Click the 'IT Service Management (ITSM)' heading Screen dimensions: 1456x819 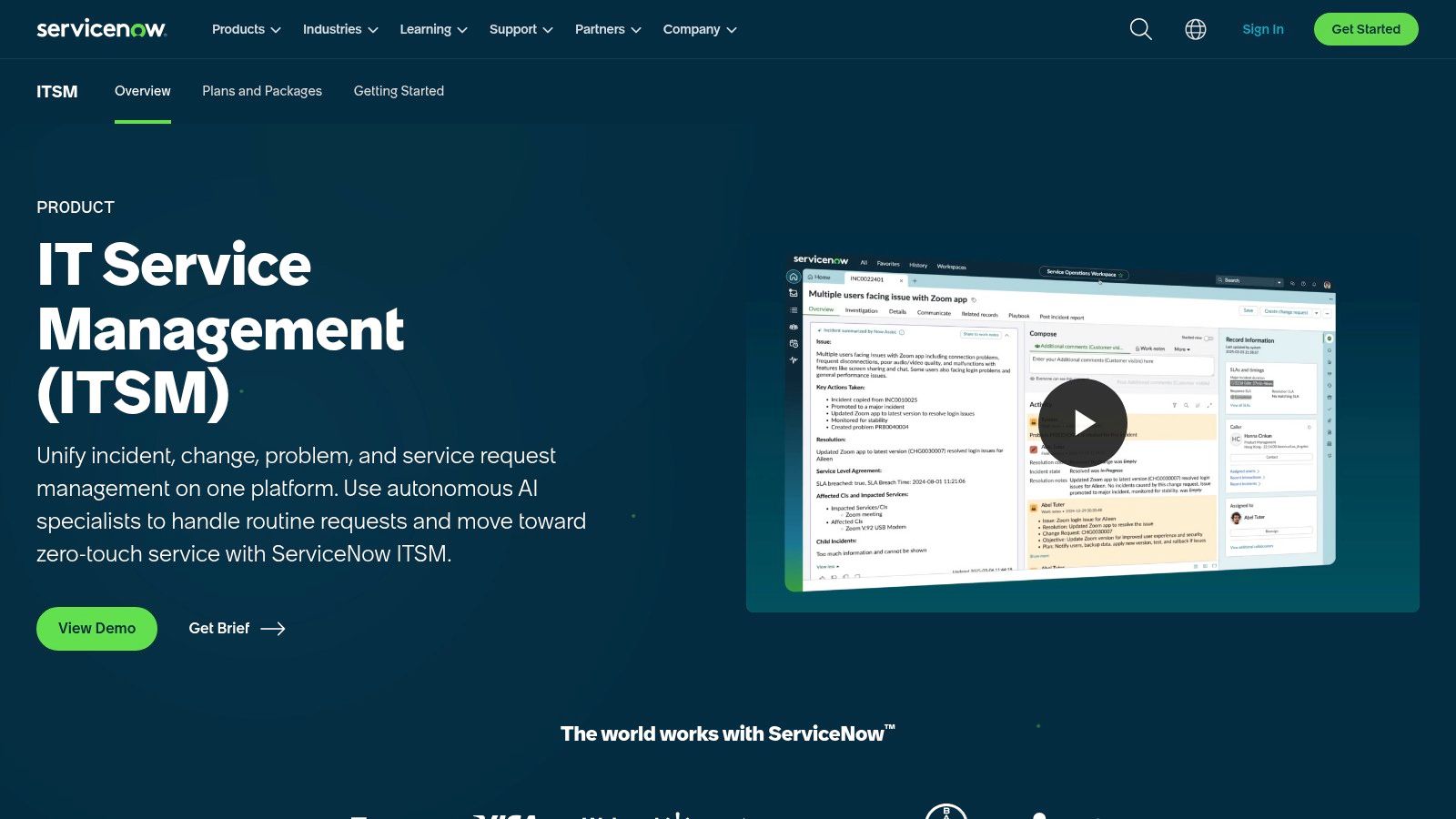pos(220,329)
